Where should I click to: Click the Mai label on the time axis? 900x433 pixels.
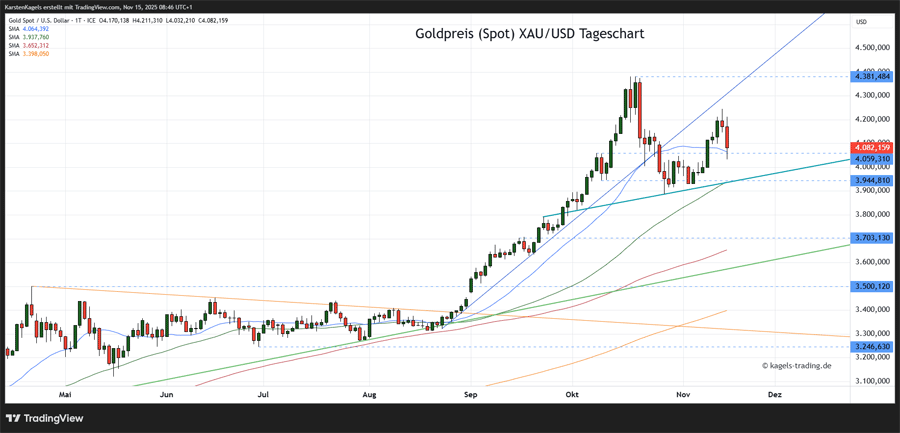pos(65,395)
